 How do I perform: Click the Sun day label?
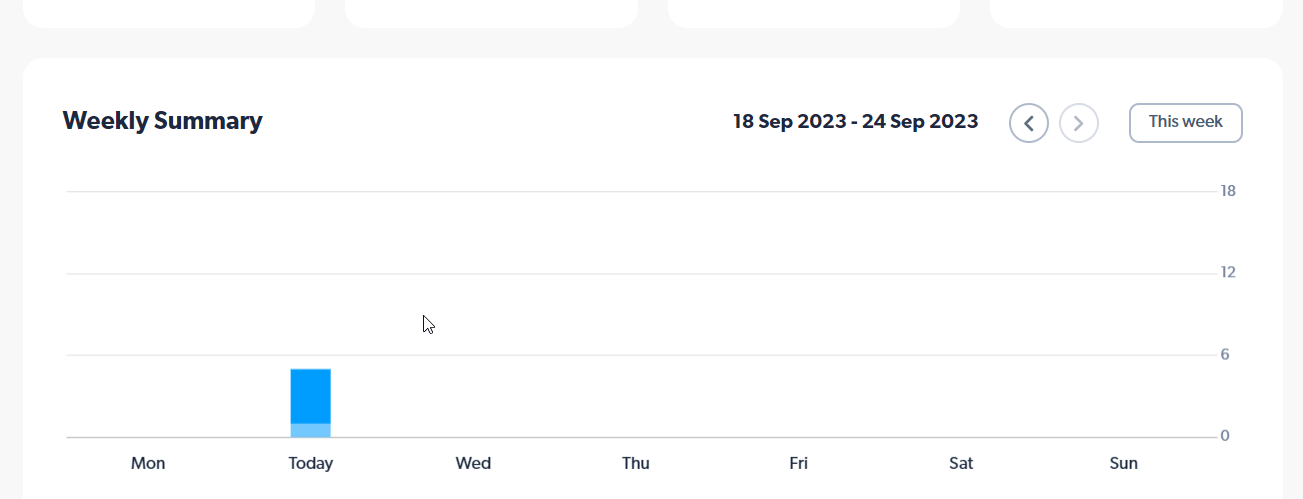pyautogui.click(x=1124, y=464)
